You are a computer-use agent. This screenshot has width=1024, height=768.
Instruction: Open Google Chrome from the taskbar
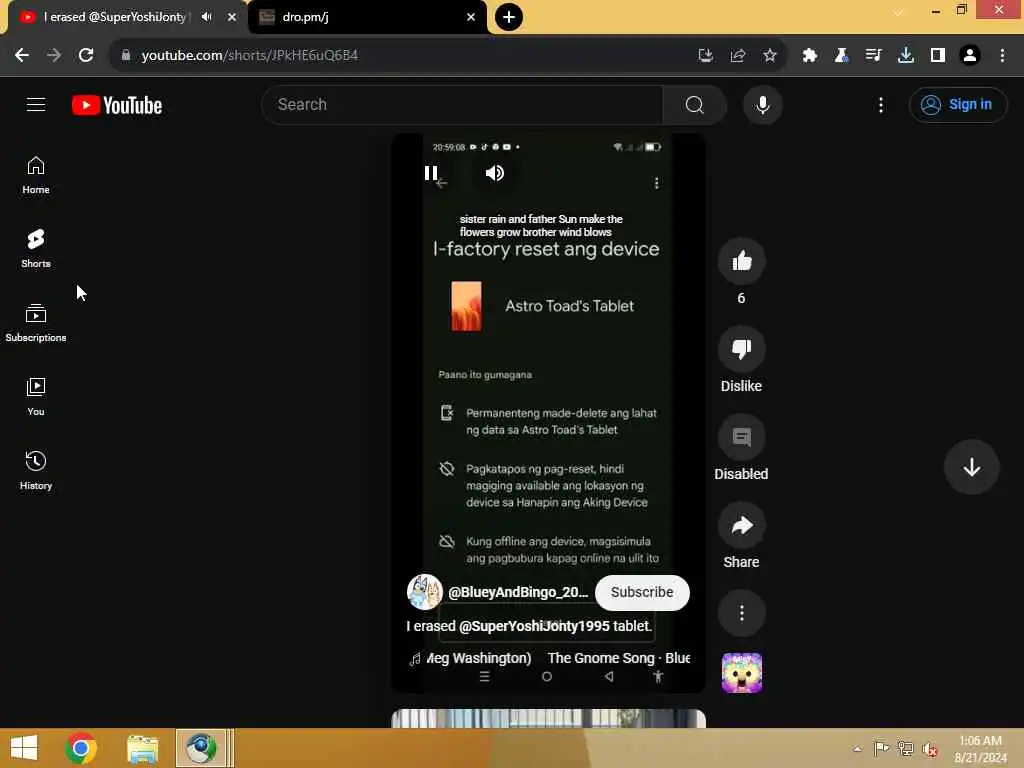(x=81, y=748)
